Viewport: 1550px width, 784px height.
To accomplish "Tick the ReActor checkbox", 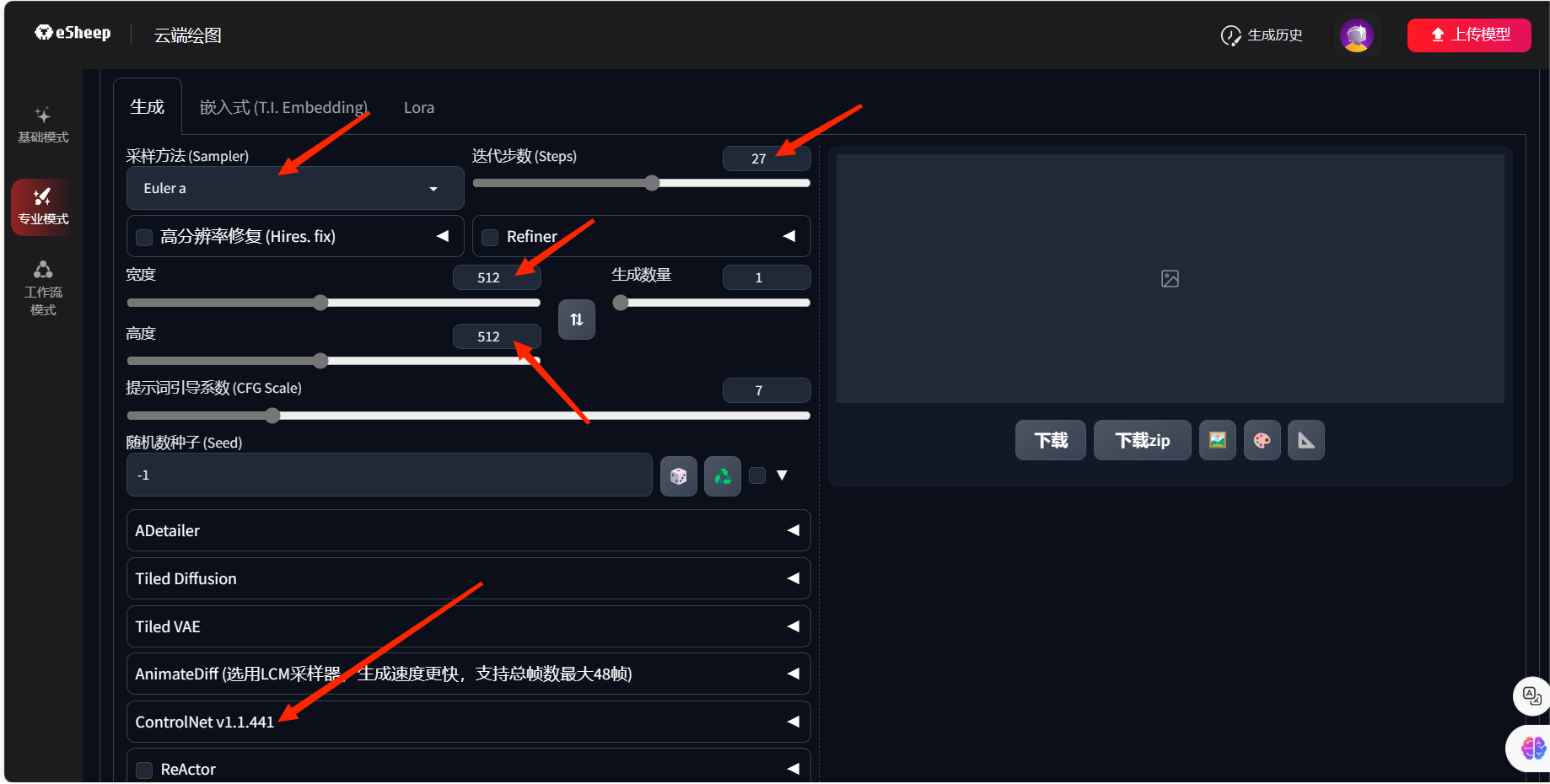I will (x=145, y=770).
